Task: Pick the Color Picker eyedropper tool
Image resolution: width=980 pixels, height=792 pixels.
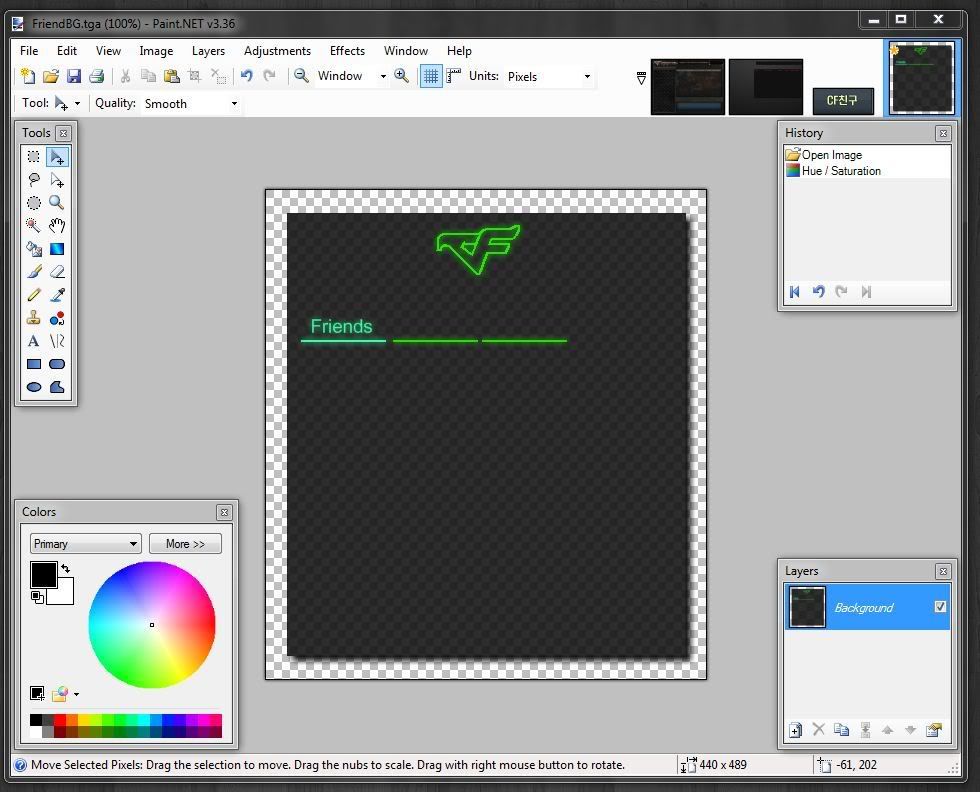Action: click(x=57, y=295)
